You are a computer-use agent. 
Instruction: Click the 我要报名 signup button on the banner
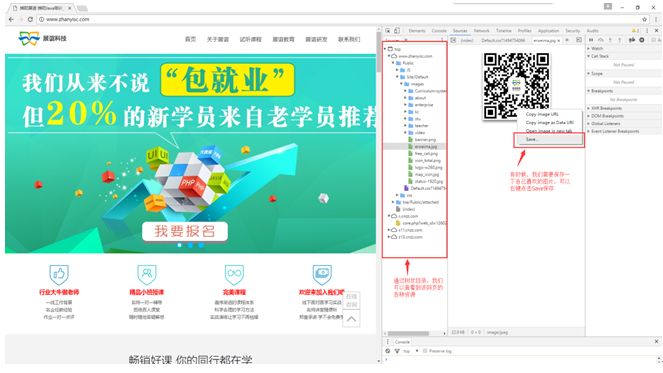pos(185,231)
